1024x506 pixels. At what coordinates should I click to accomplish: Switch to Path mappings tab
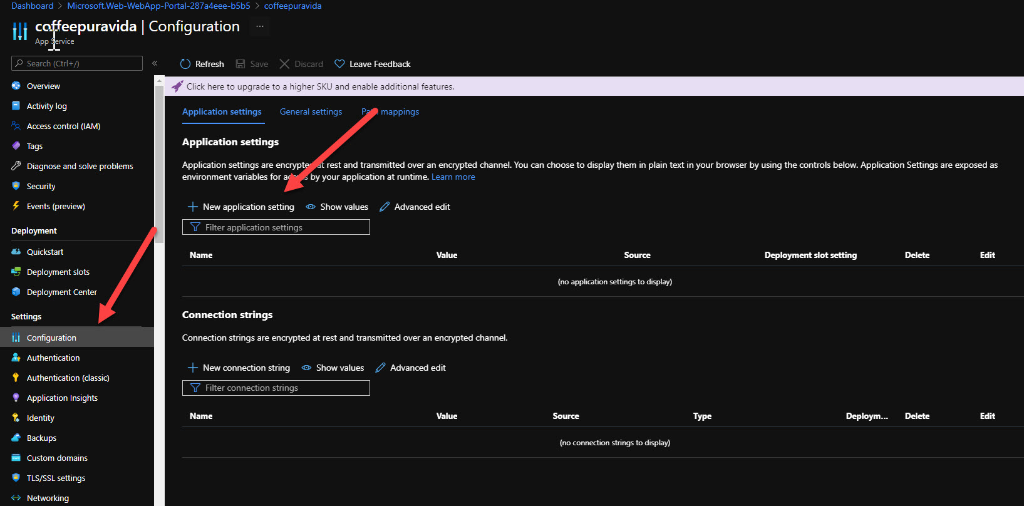coord(390,112)
